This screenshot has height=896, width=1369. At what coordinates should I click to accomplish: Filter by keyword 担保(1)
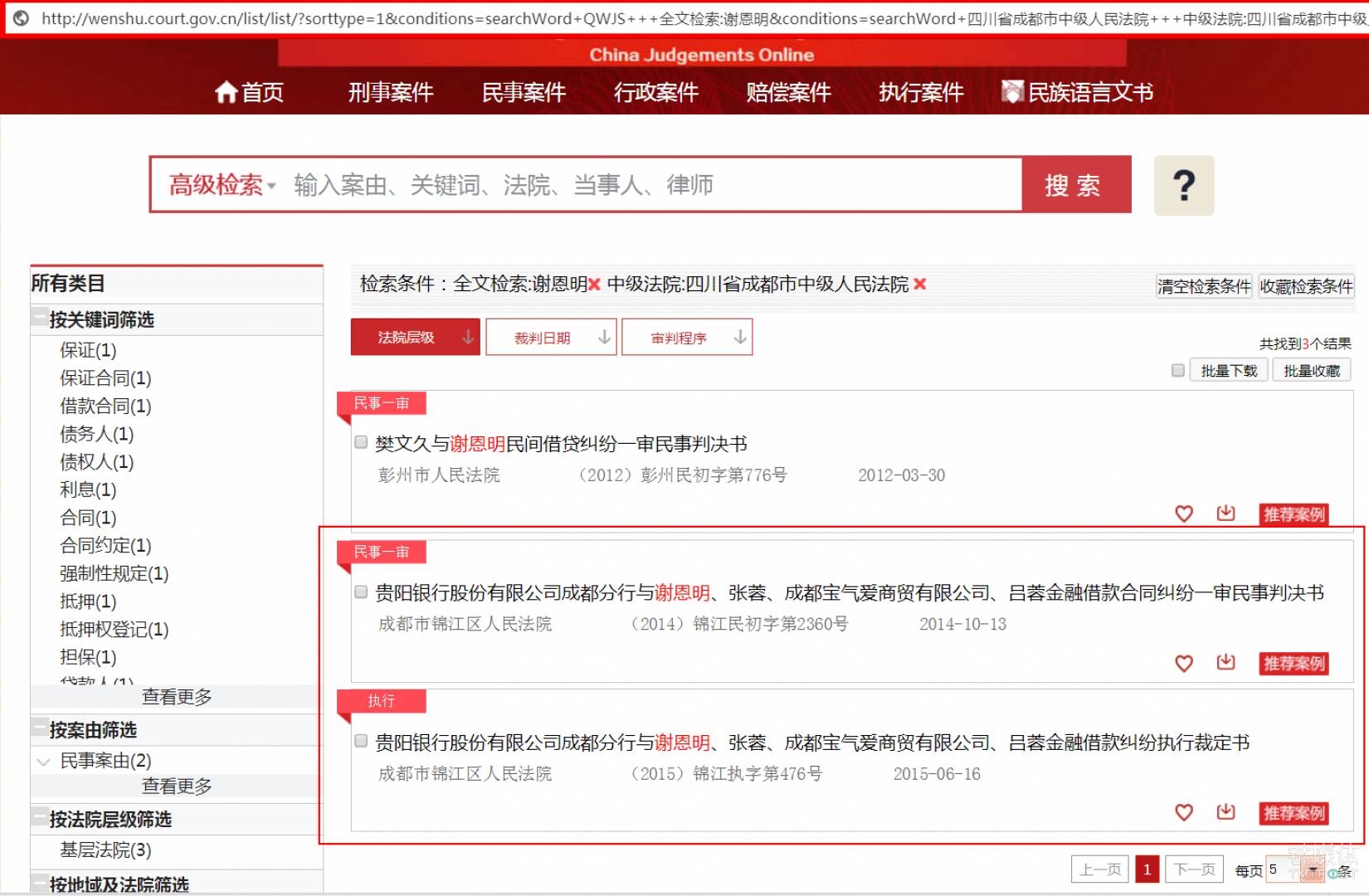point(88,657)
